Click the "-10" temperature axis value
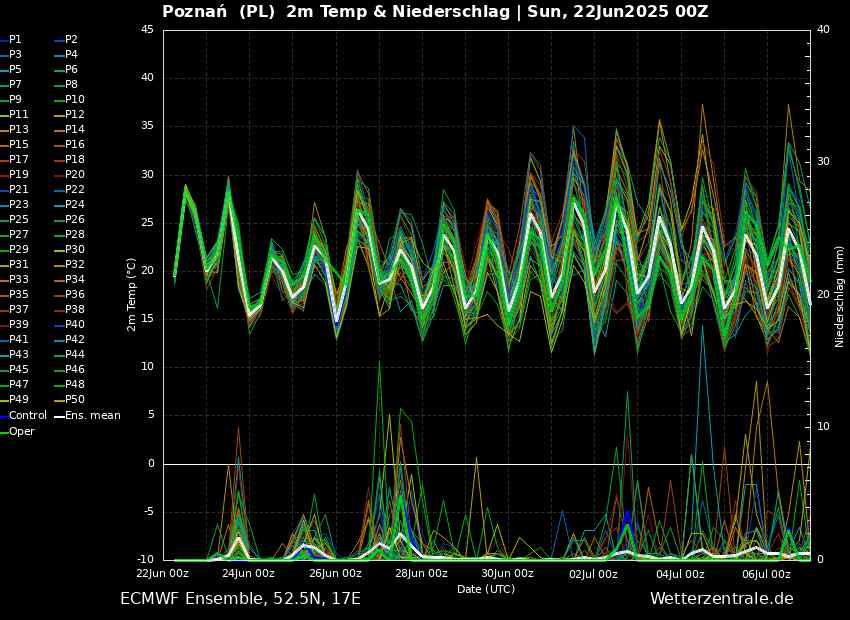Screen dimensions: 850x620 (x=145, y=559)
